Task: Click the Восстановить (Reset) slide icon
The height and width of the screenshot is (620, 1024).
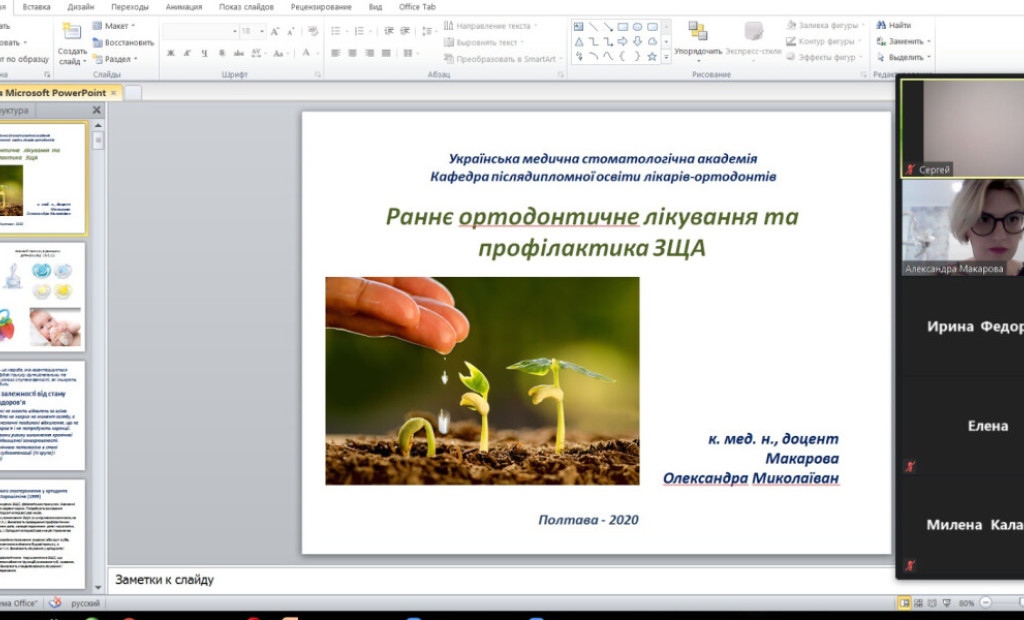Action: pyautogui.click(x=98, y=43)
